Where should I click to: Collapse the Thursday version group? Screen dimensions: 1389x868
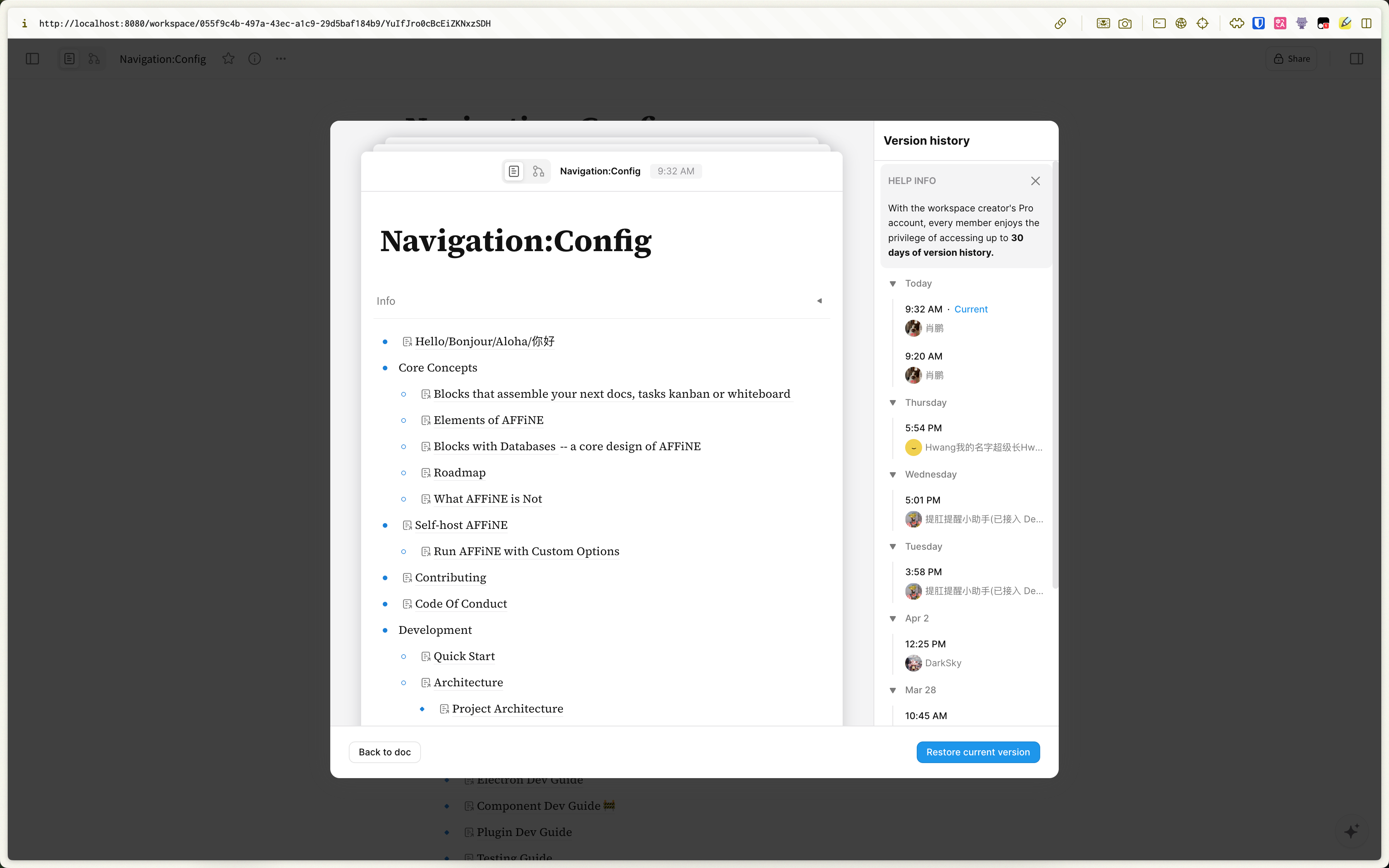892,402
